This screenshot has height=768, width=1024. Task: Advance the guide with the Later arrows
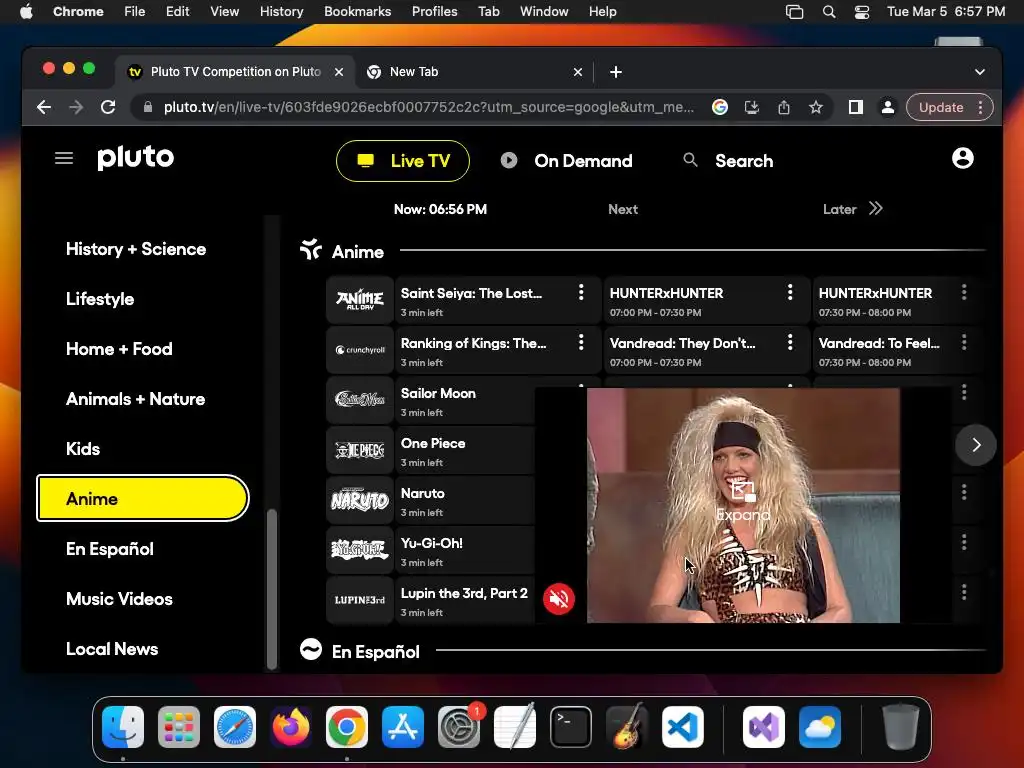[x=875, y=208]
